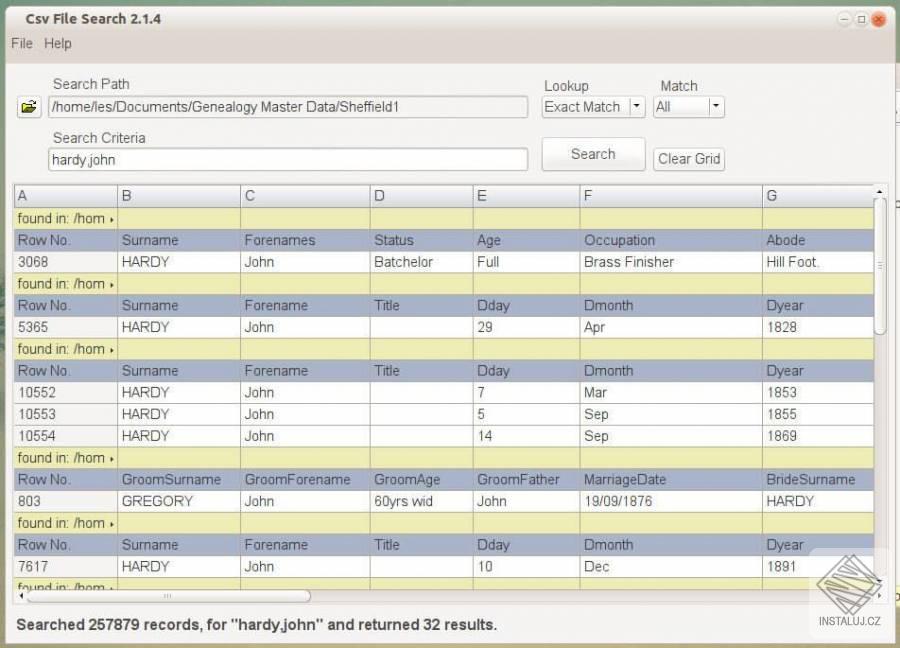Click the Apr month cell
The image size is (900, 648).
[x=672, y=328]
